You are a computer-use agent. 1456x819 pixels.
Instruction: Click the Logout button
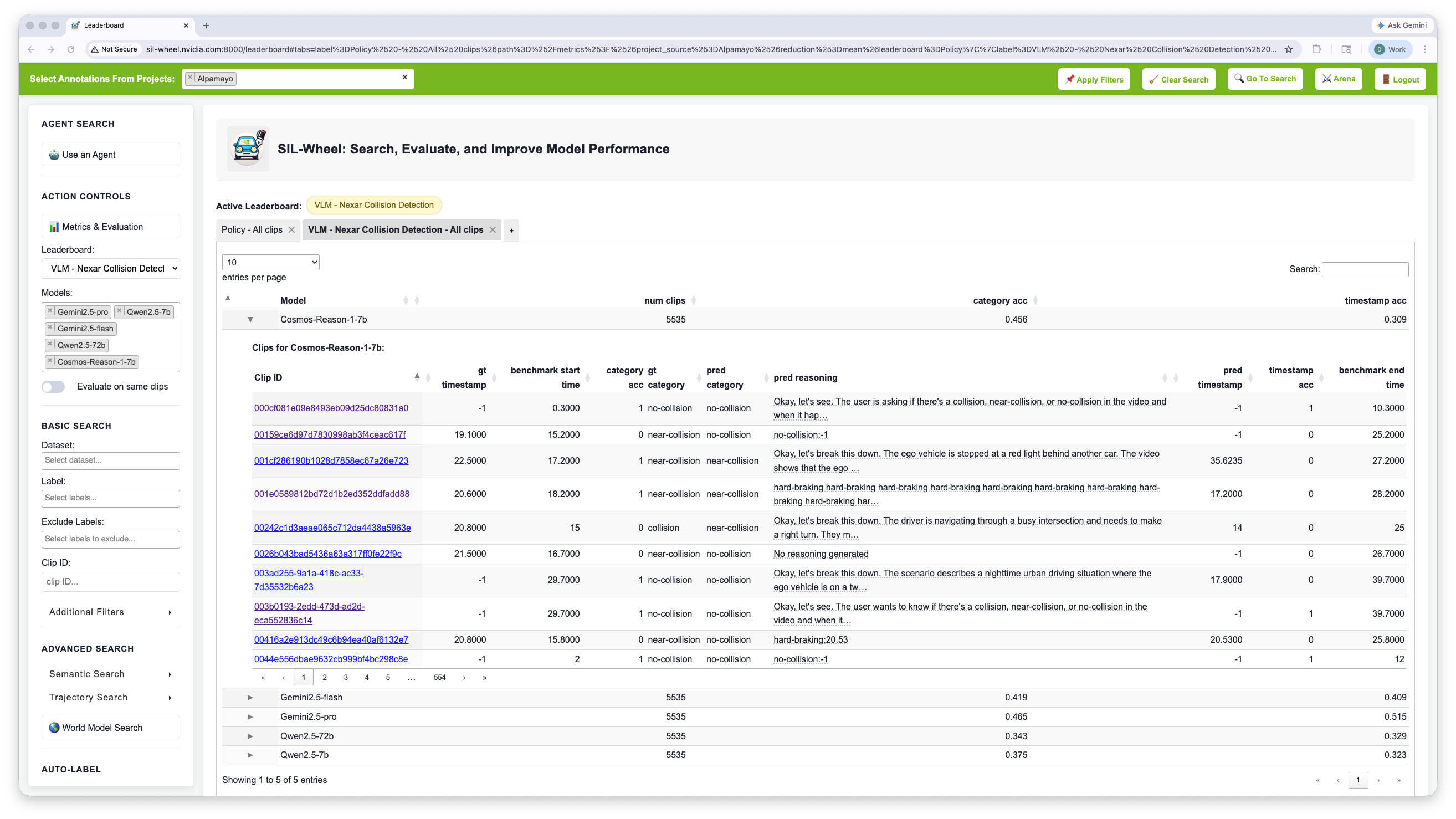(x=1400, y=79)
